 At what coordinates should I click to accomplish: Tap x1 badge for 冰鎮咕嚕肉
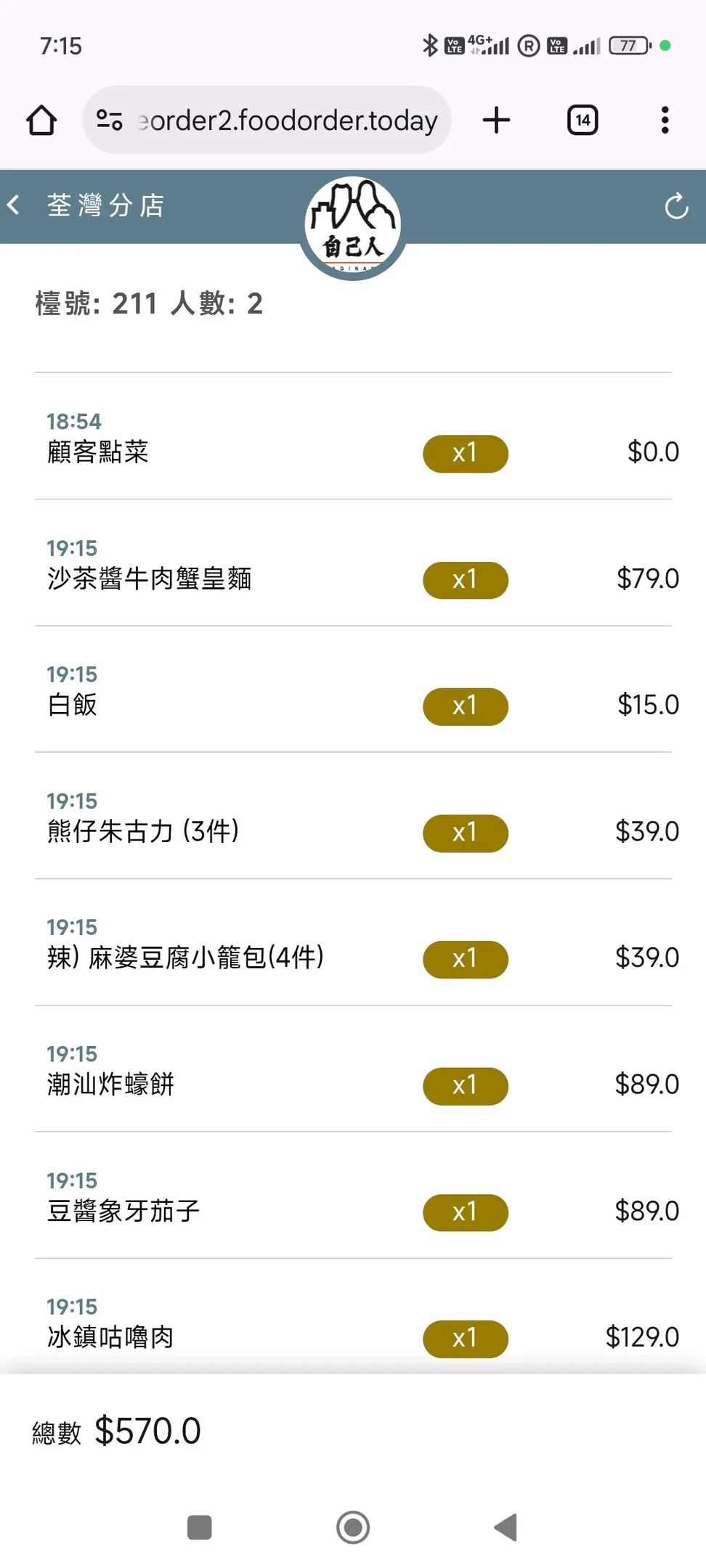click(x=466, y=1339)
